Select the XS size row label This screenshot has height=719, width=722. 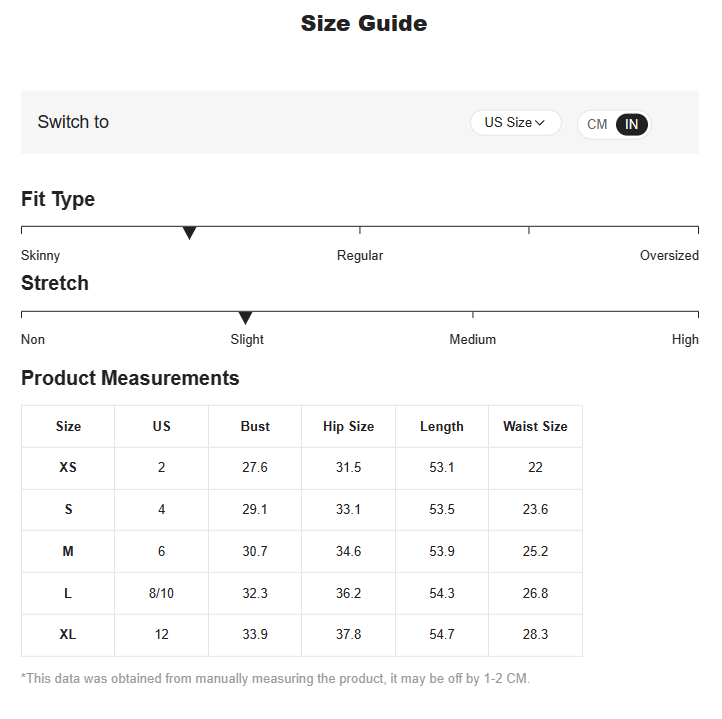68,467
